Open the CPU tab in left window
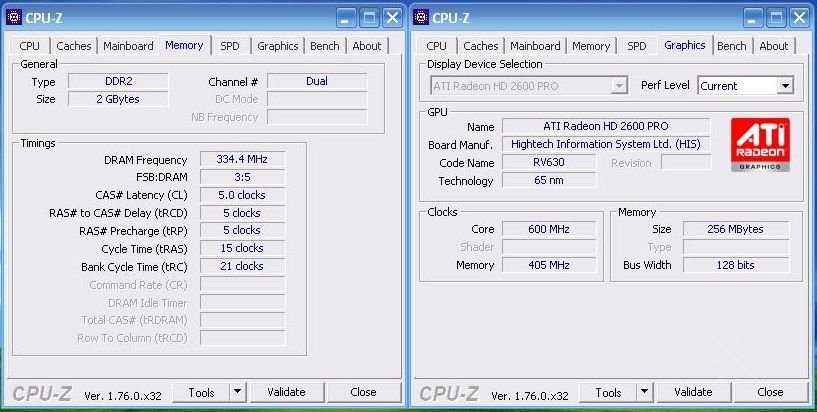This screenshot has height=412, width=817. tap(30, 46)
